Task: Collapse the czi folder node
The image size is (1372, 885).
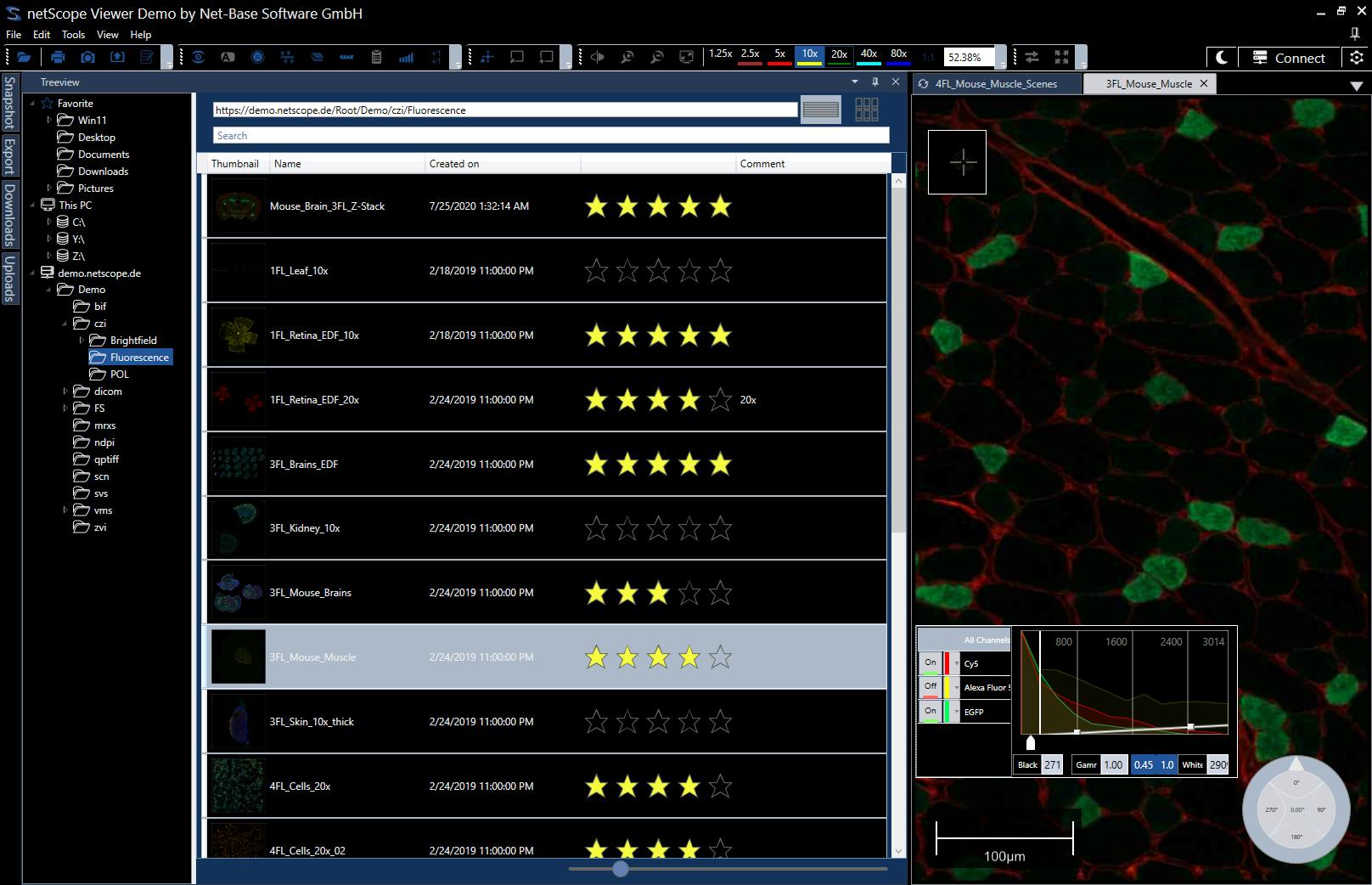Action: point(65,324)
